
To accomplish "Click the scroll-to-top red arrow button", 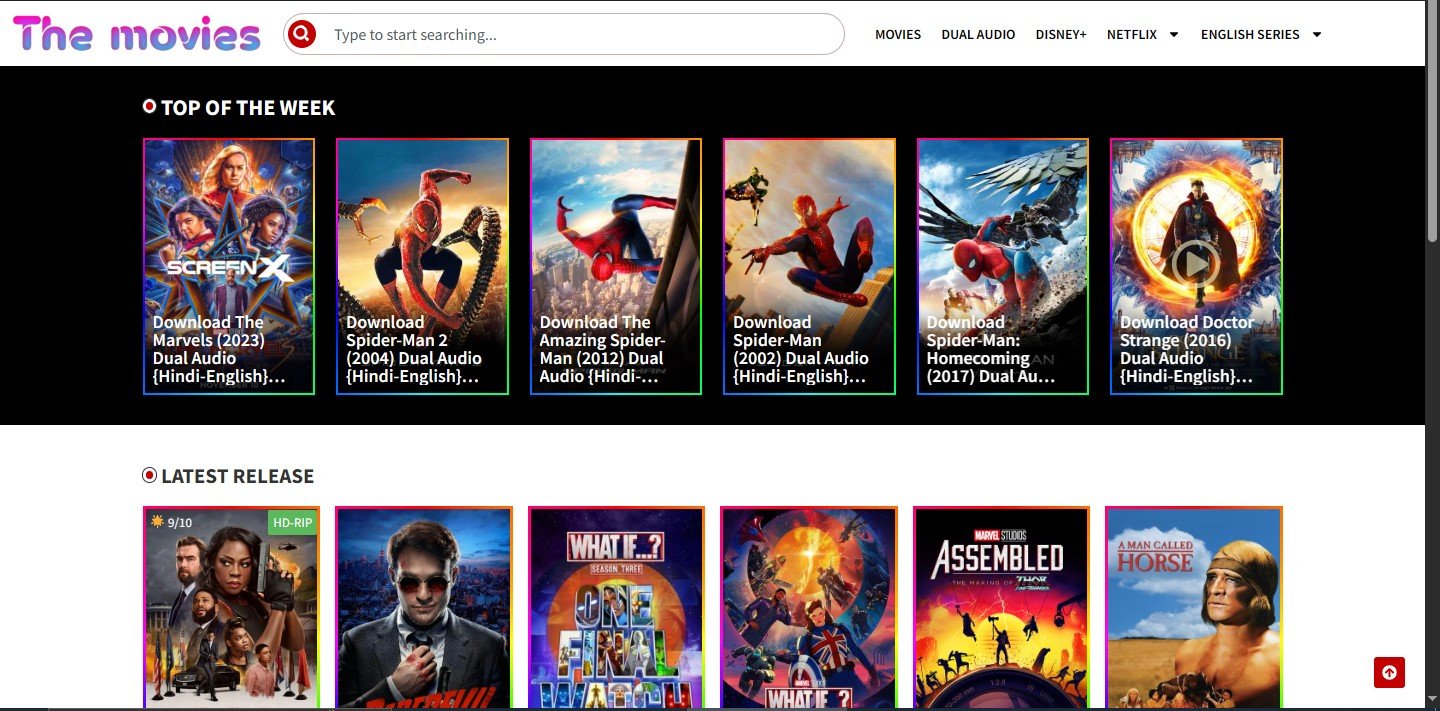I will (1389, 673).
